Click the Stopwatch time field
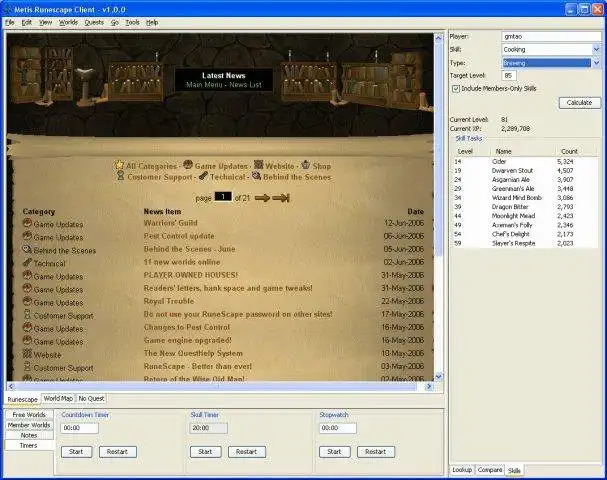The image size is (607, 480). pos(338,428)
